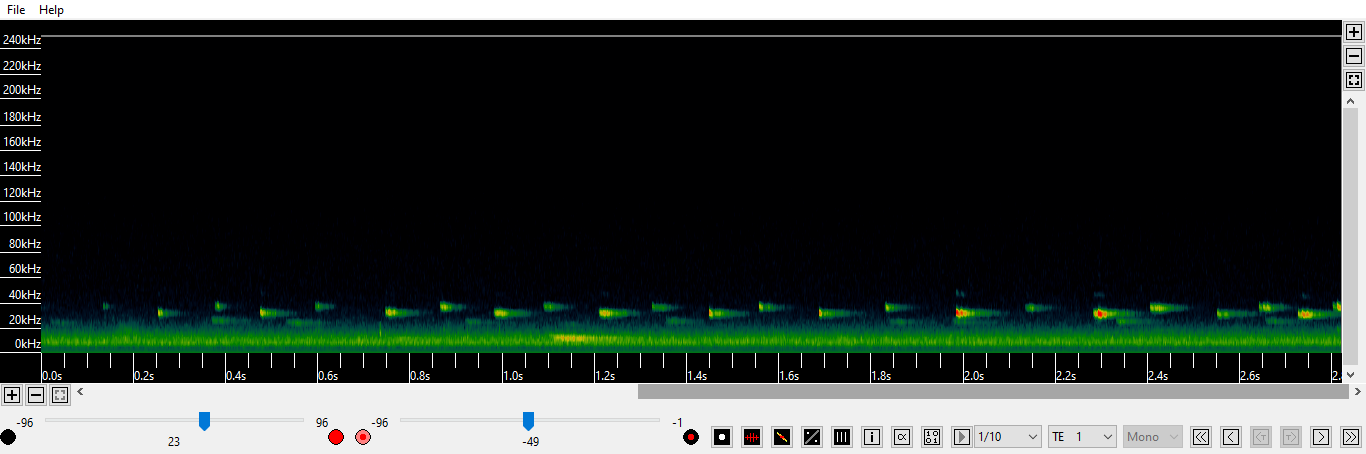
Task: Click the light red circle with dot
Action: pyautogui.click(x=363, y=437)
